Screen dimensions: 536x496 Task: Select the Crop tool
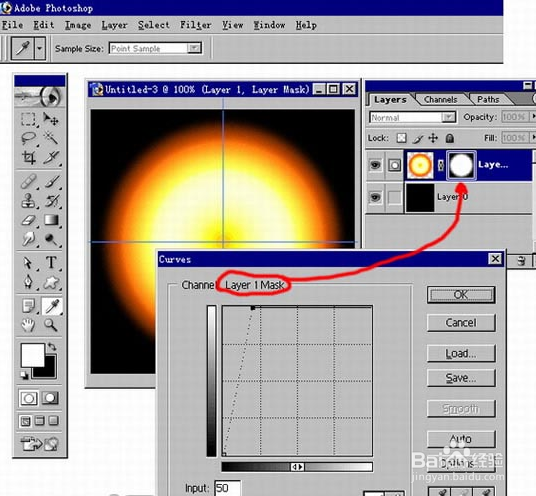coord(28,158)
